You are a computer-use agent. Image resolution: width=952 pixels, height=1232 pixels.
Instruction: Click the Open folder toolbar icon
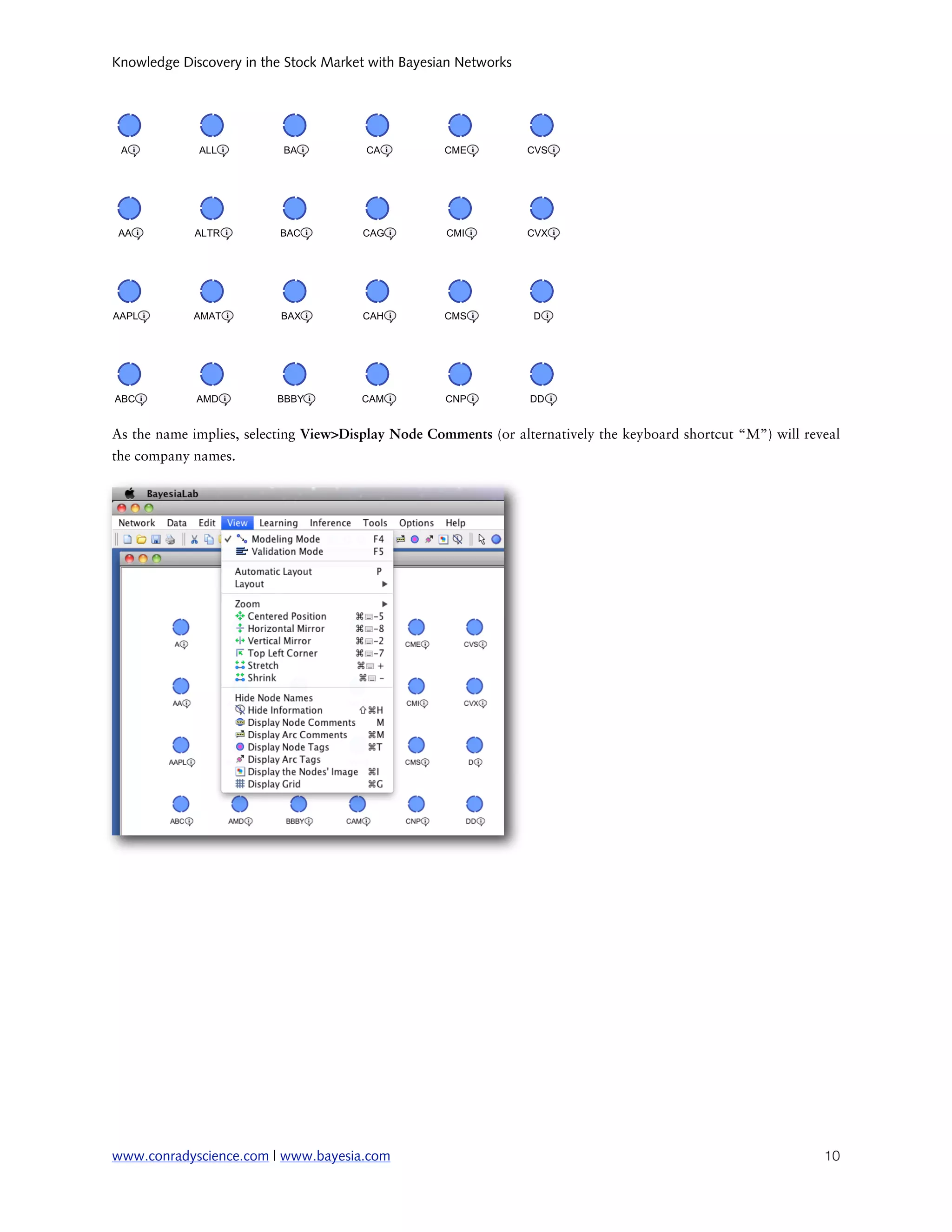[x=142, y=539]
